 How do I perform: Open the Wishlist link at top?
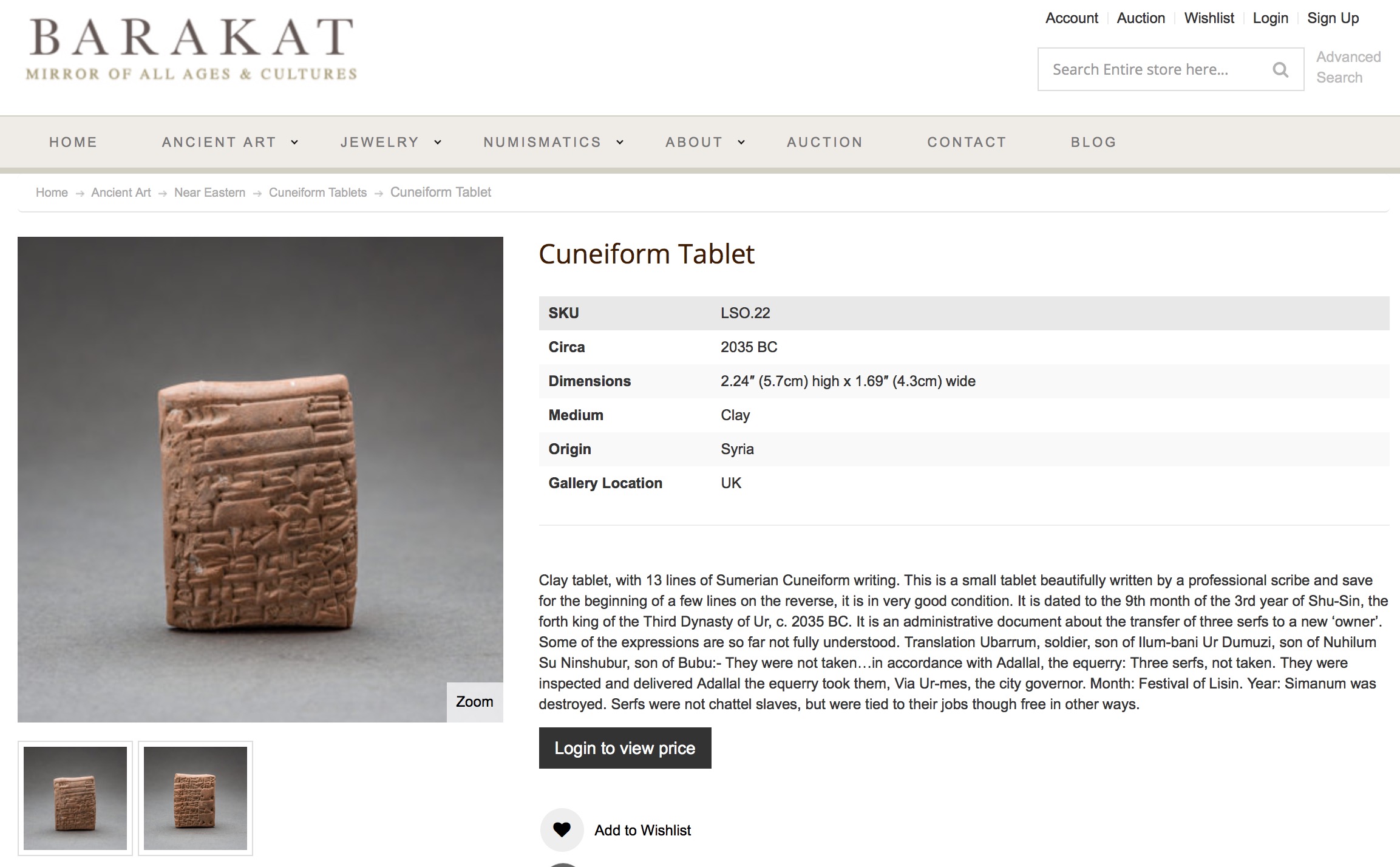1209,18
